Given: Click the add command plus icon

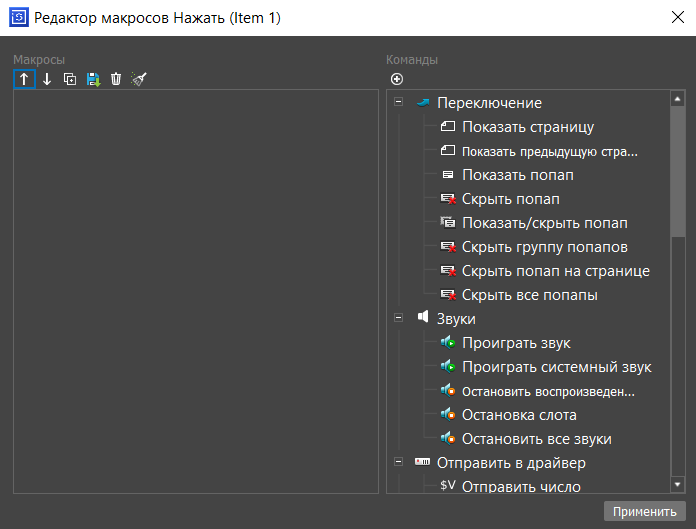Looking at the screenshot, I should pyautogui.click(x=397, y=79).
